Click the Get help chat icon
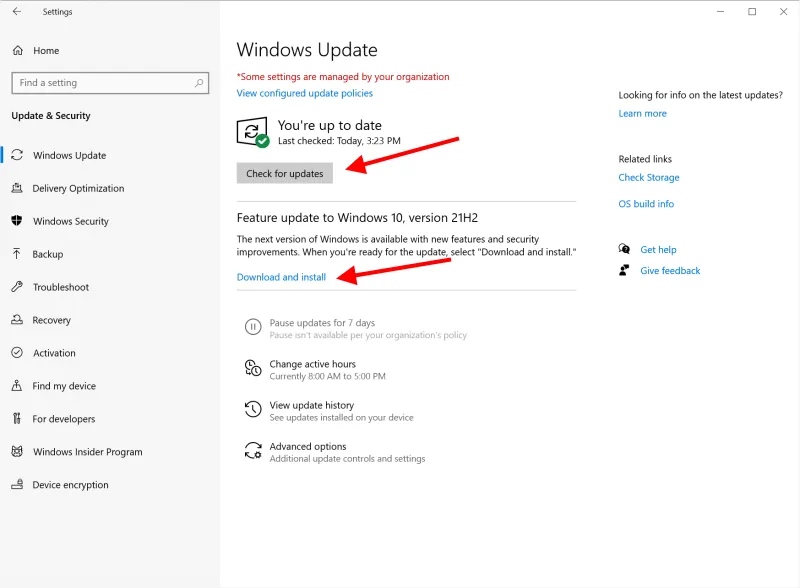 tap(624, 249)
